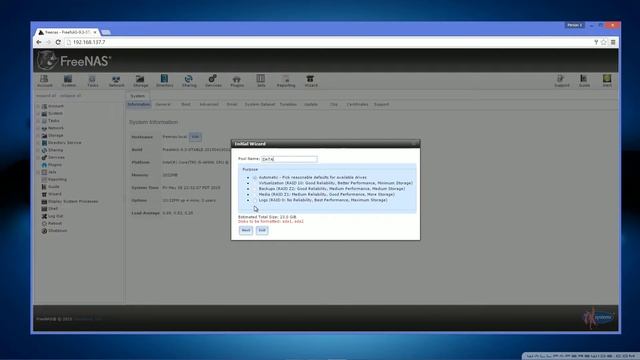Choose Logs (RAID 0) purpose
This screenshot has width=640, height=360.
(255, 200)
